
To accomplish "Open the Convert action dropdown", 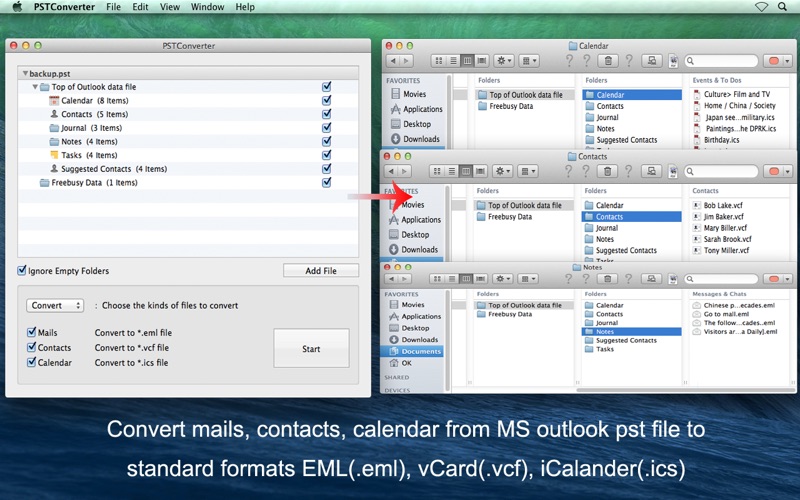I will click(55, 305).
